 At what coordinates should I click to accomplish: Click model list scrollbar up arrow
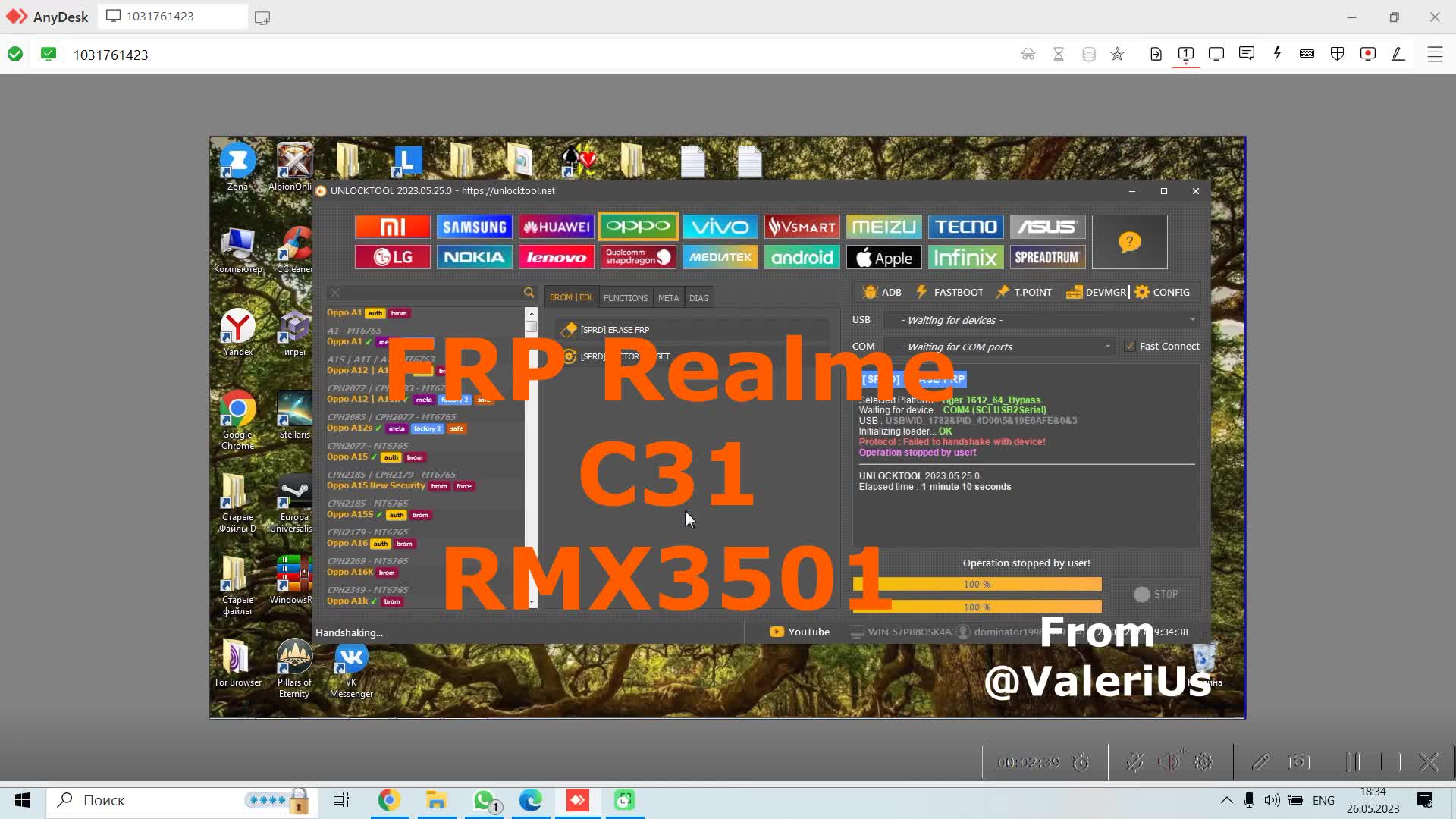531,313
